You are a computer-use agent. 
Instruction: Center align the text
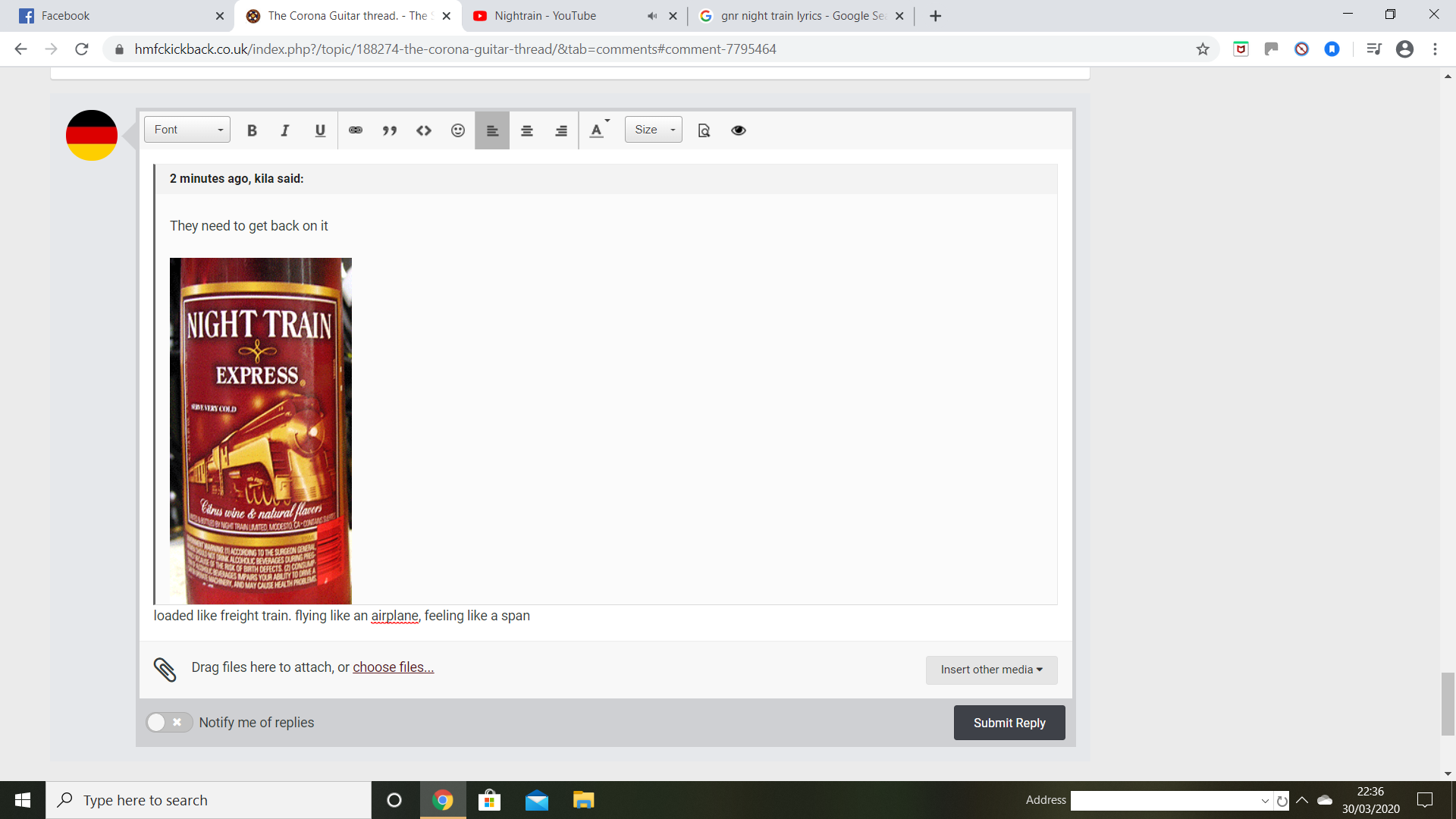click(527, 130)
